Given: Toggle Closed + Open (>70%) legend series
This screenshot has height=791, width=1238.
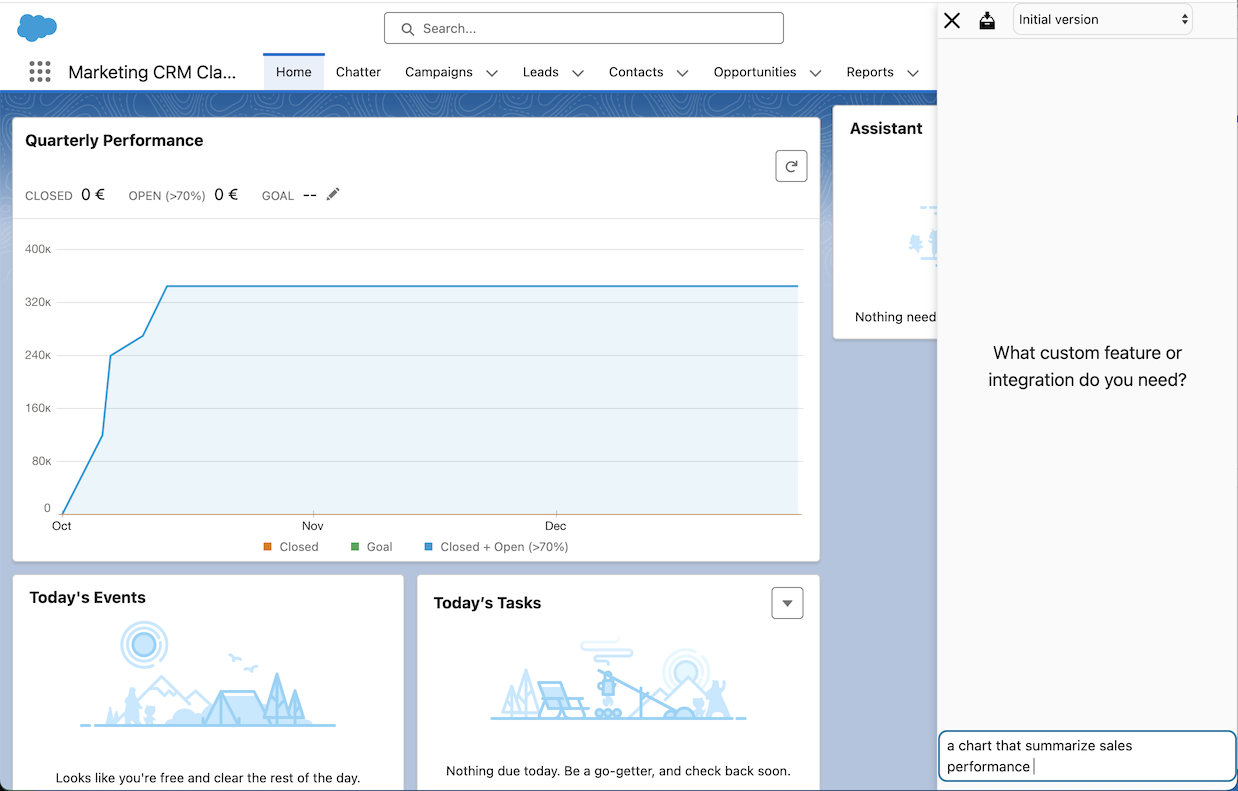Looking at the screenshot, I should (x=495, y=547).
